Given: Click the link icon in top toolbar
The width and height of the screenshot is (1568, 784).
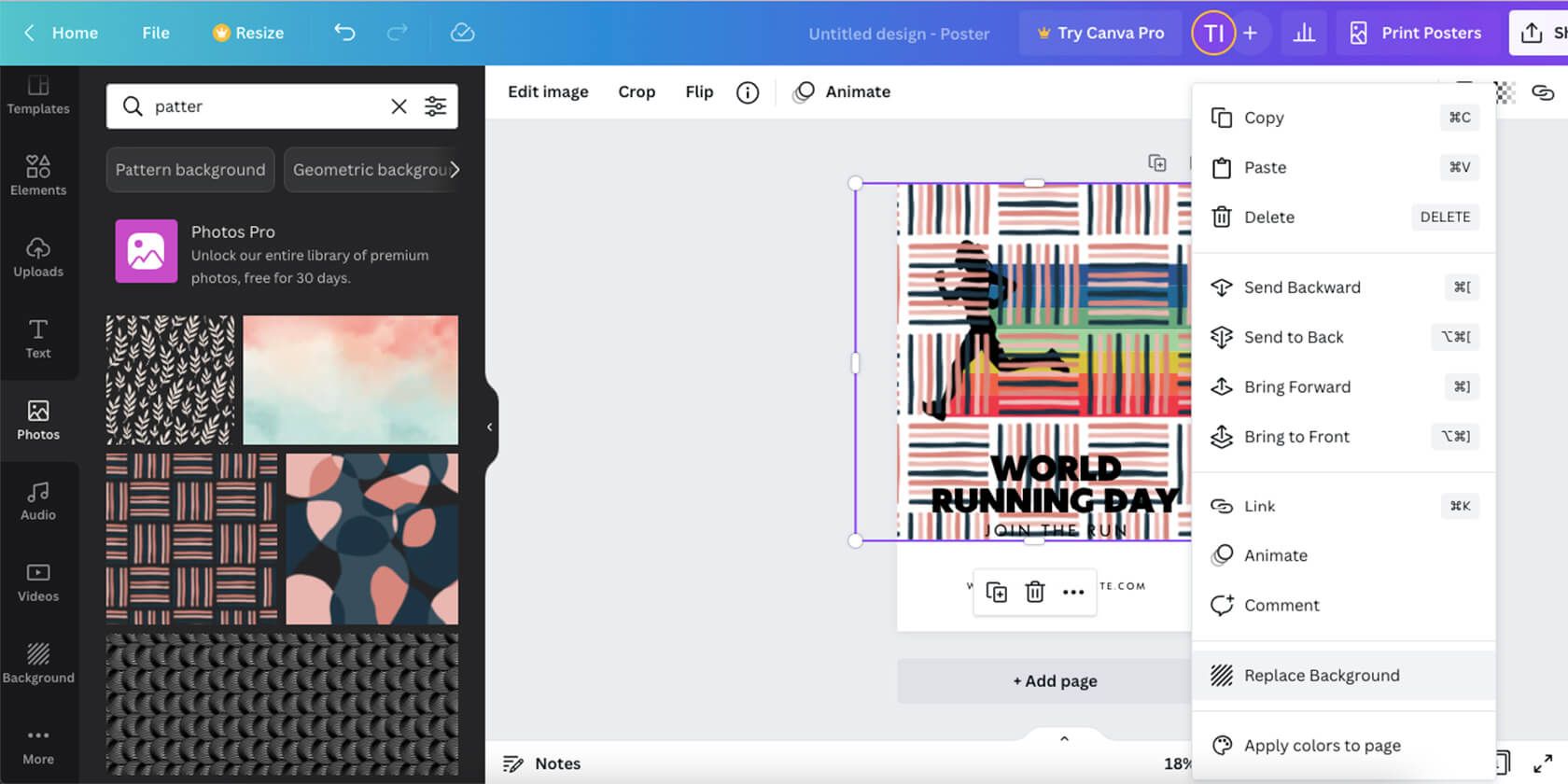Looking at the screenshot, I should click(x=1543, y=92).
